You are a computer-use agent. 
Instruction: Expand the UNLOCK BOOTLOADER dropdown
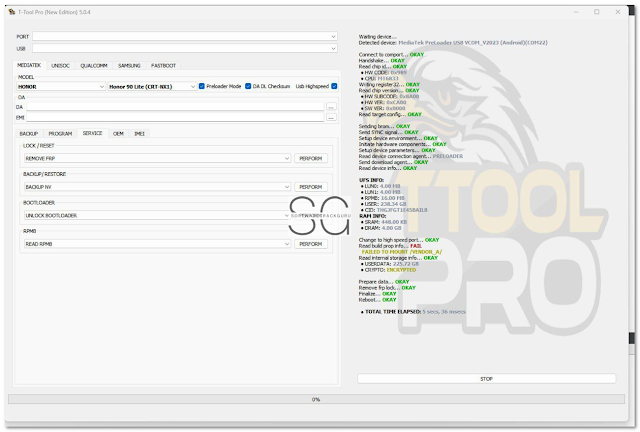(x=157, y=215)
